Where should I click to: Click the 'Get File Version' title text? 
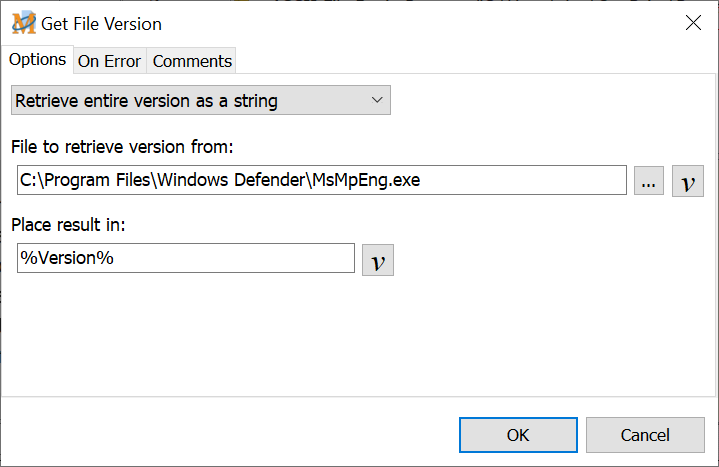point(101,23)
